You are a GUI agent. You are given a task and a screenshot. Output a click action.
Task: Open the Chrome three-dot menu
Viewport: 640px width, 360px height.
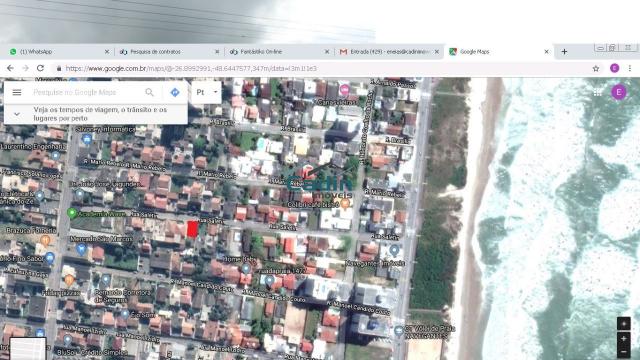pos(630,68)
